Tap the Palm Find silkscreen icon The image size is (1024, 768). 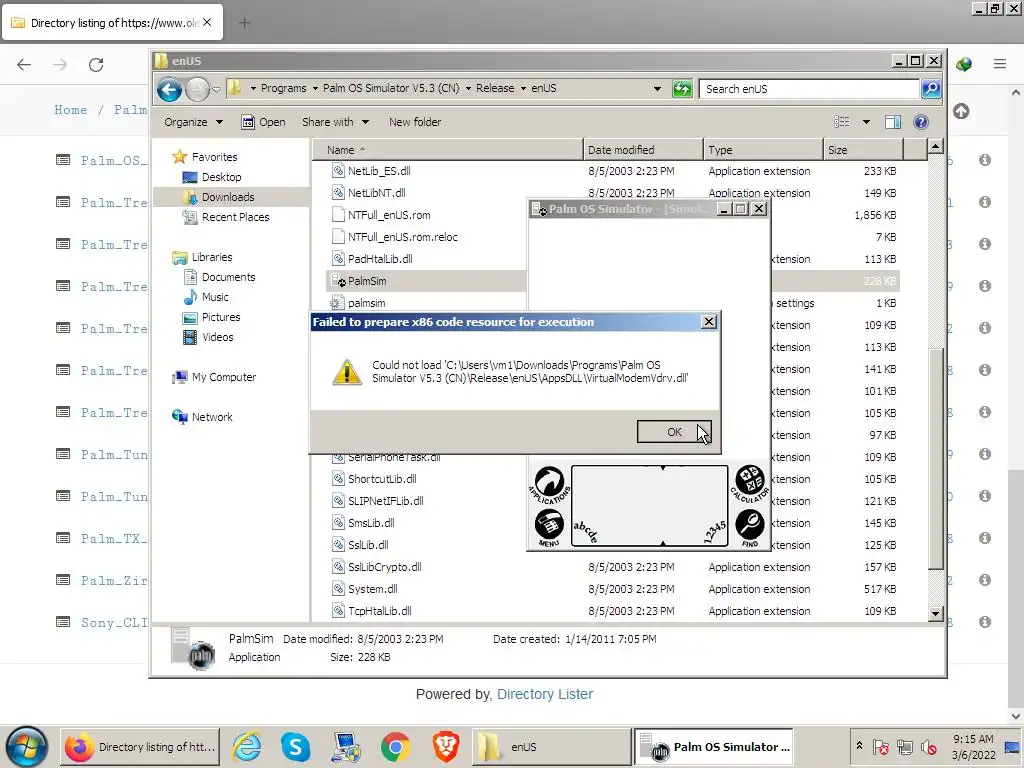coord(750,528)
